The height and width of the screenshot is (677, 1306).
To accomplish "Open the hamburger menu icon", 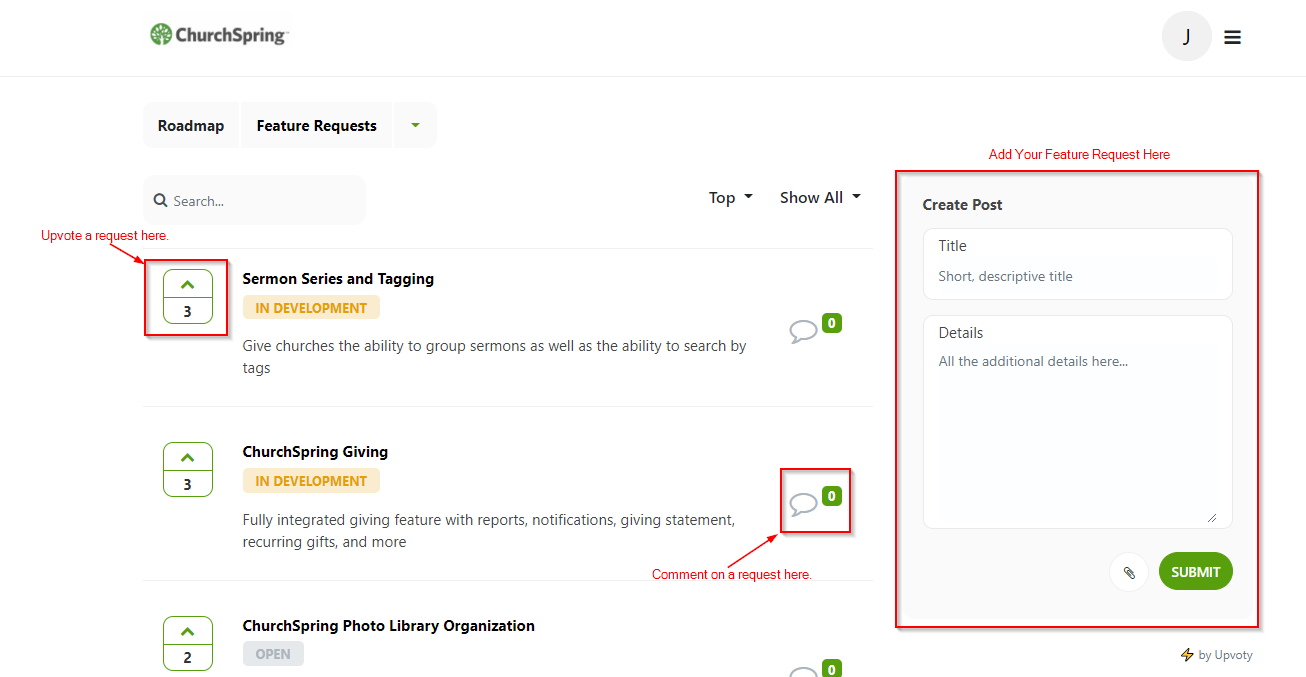I will (1233, 37).
